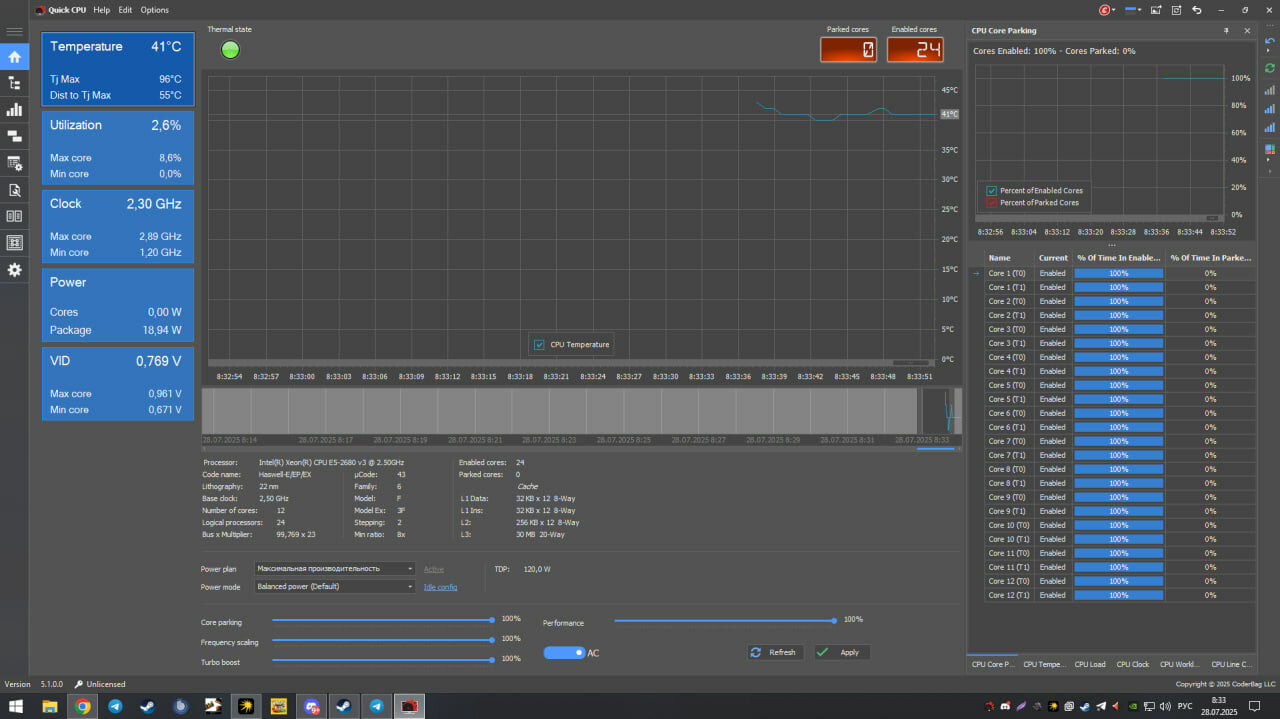This screenshot has width=1280, height=719.
Task: Open the document search sidebar icon
Action: 14,190
